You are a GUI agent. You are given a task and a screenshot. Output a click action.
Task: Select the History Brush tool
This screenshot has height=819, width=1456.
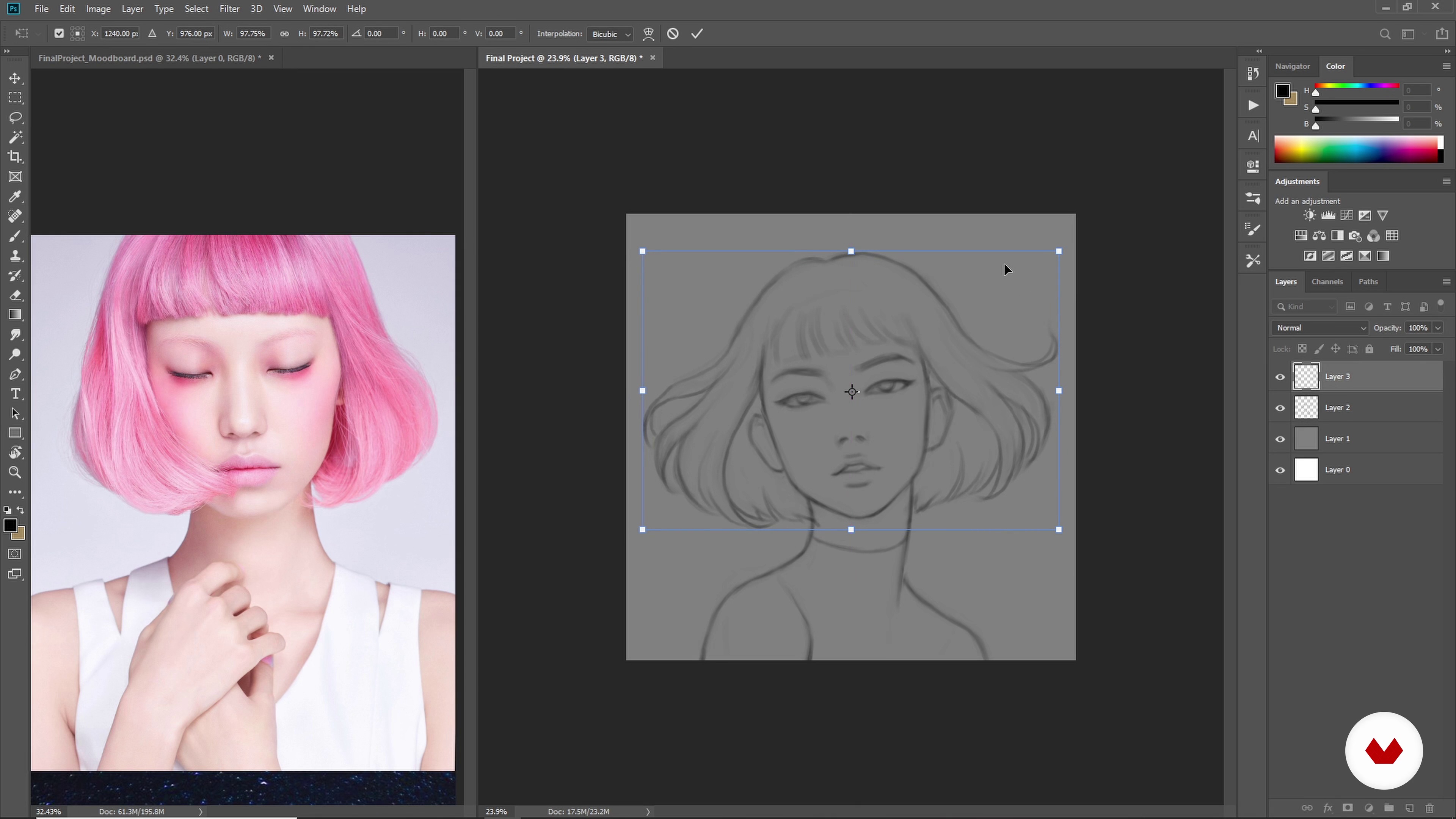pos(15,275)
